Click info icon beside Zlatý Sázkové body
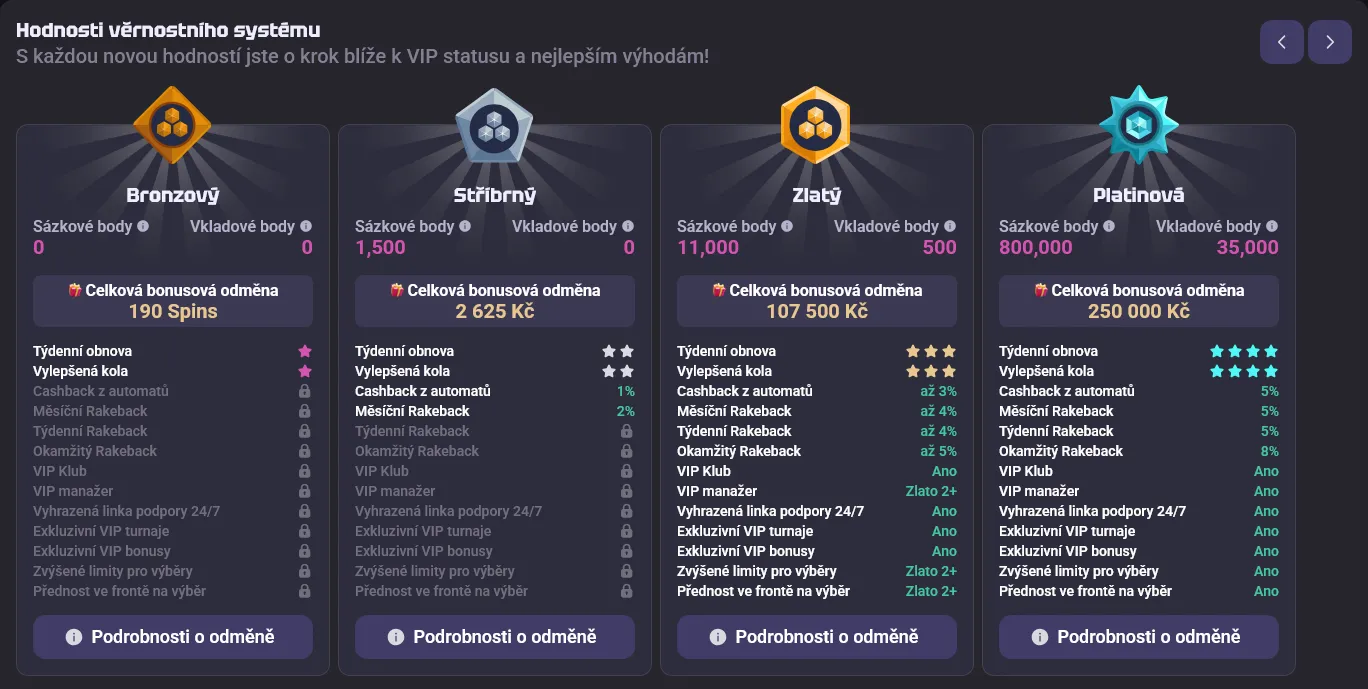 tap(787, 227)
